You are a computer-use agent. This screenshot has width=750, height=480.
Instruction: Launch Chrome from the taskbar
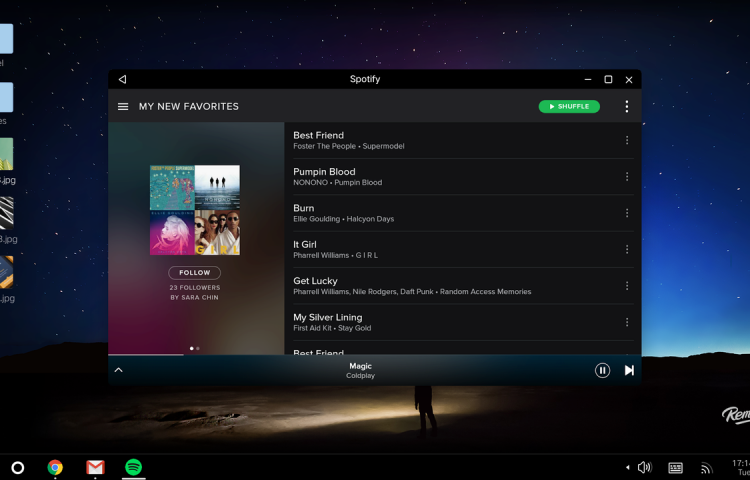55,467
